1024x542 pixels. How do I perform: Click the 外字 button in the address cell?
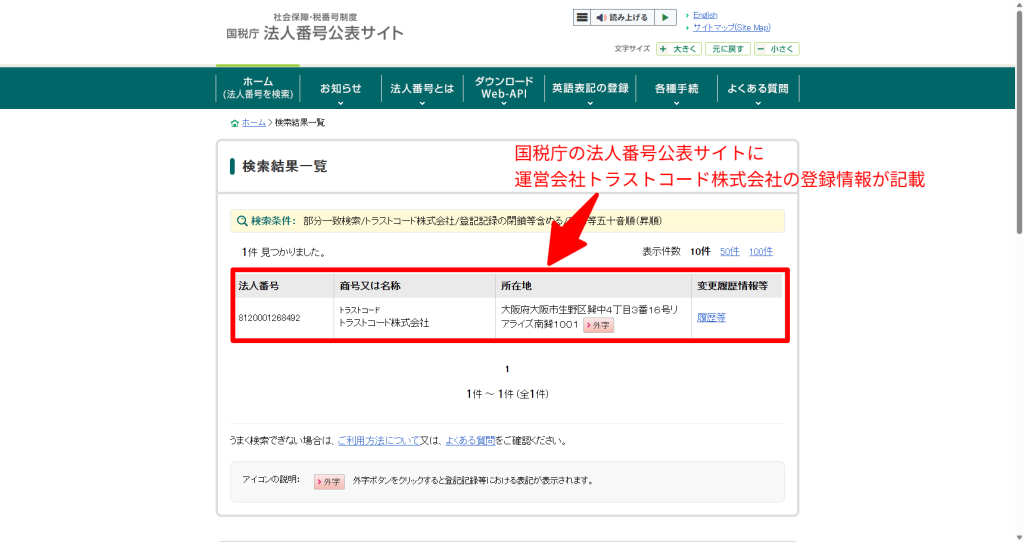point(598,325)
